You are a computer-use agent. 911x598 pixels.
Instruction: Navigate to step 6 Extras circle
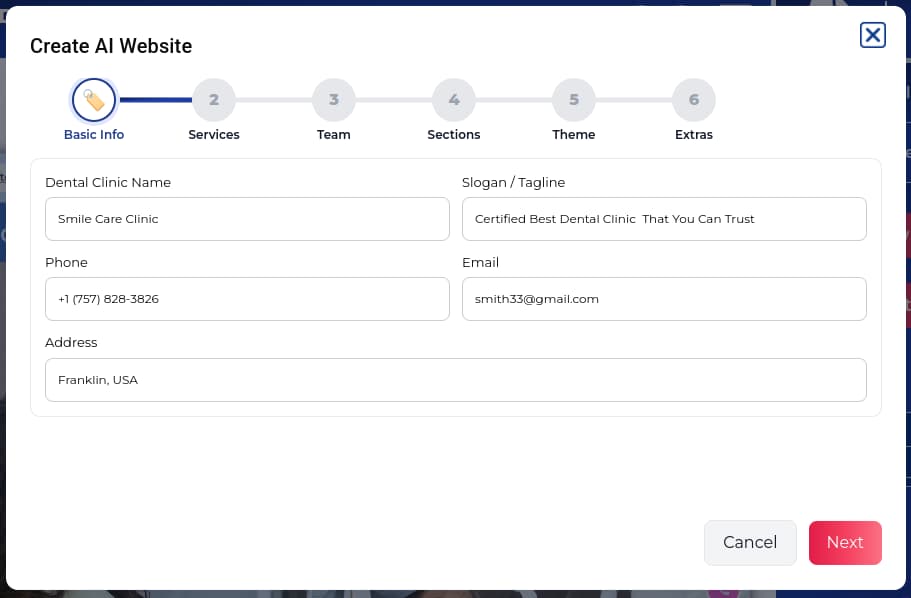coord(694,100)
